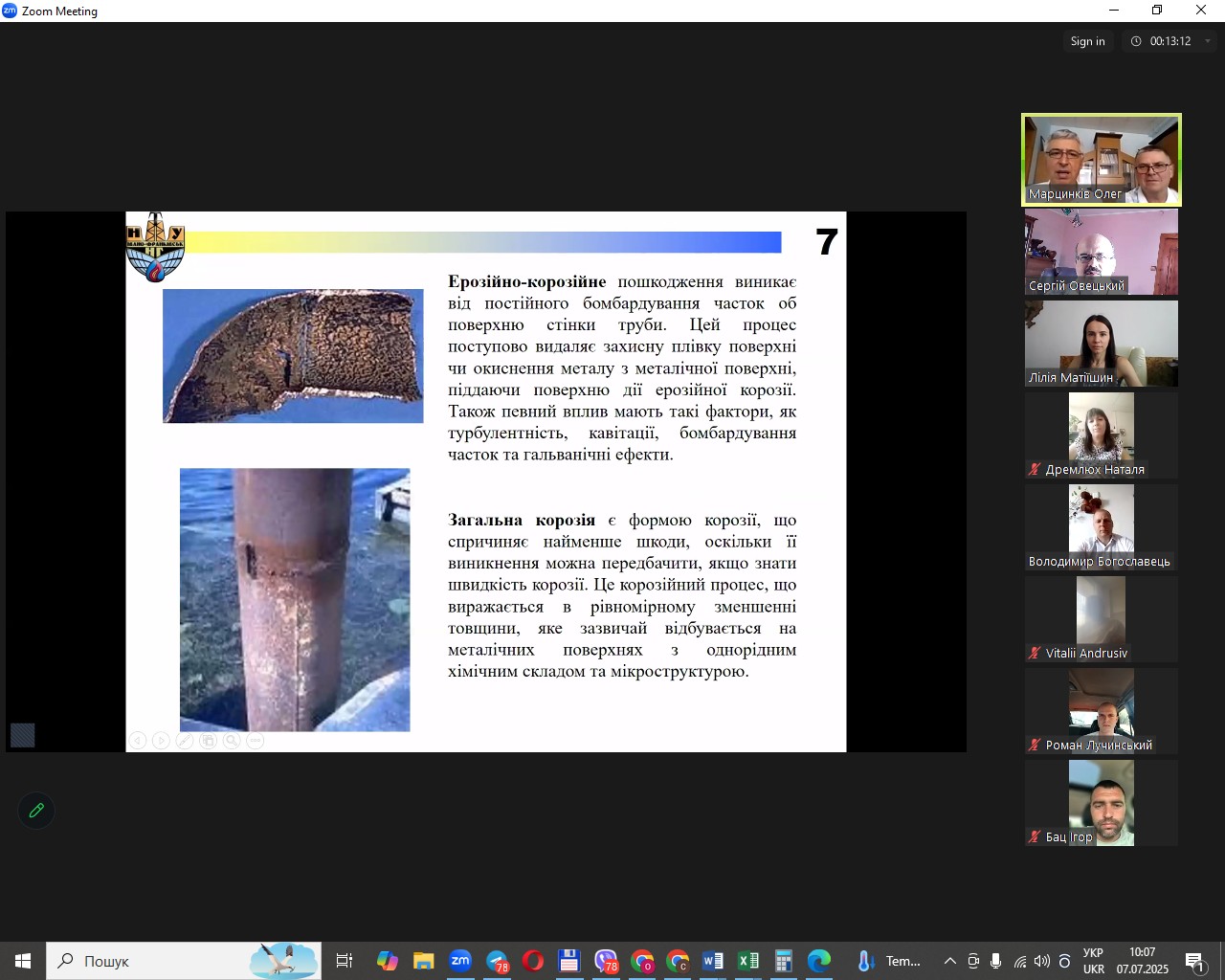Click the rusted pile photo on slide

click(295, 600)
